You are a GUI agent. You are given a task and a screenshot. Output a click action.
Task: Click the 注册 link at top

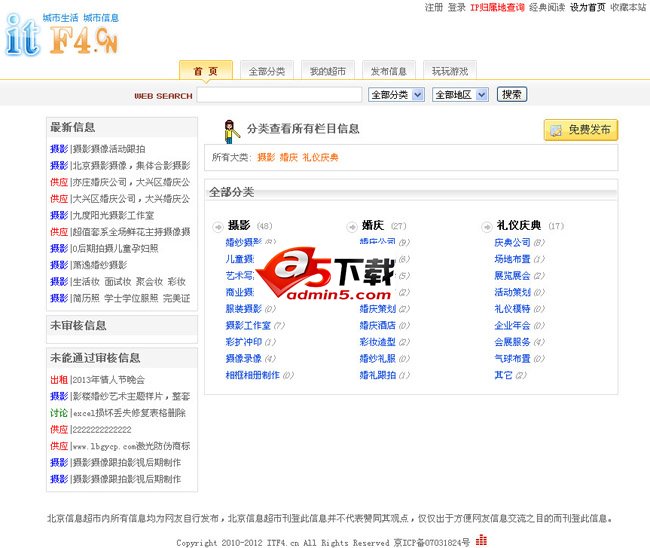[x=434, y=7]
